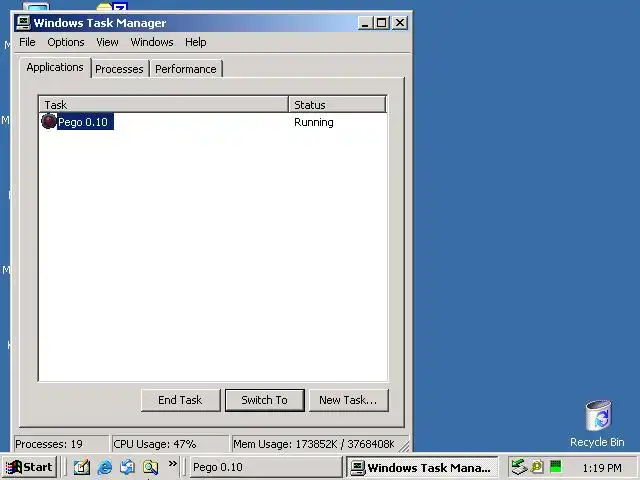The image size is (640, 480).
Task: Expand quick launch overflow chevron
Action: [173, 464]
